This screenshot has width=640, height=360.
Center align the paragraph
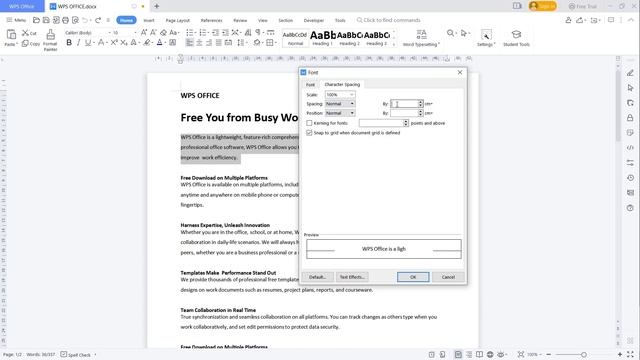[199, 42]
